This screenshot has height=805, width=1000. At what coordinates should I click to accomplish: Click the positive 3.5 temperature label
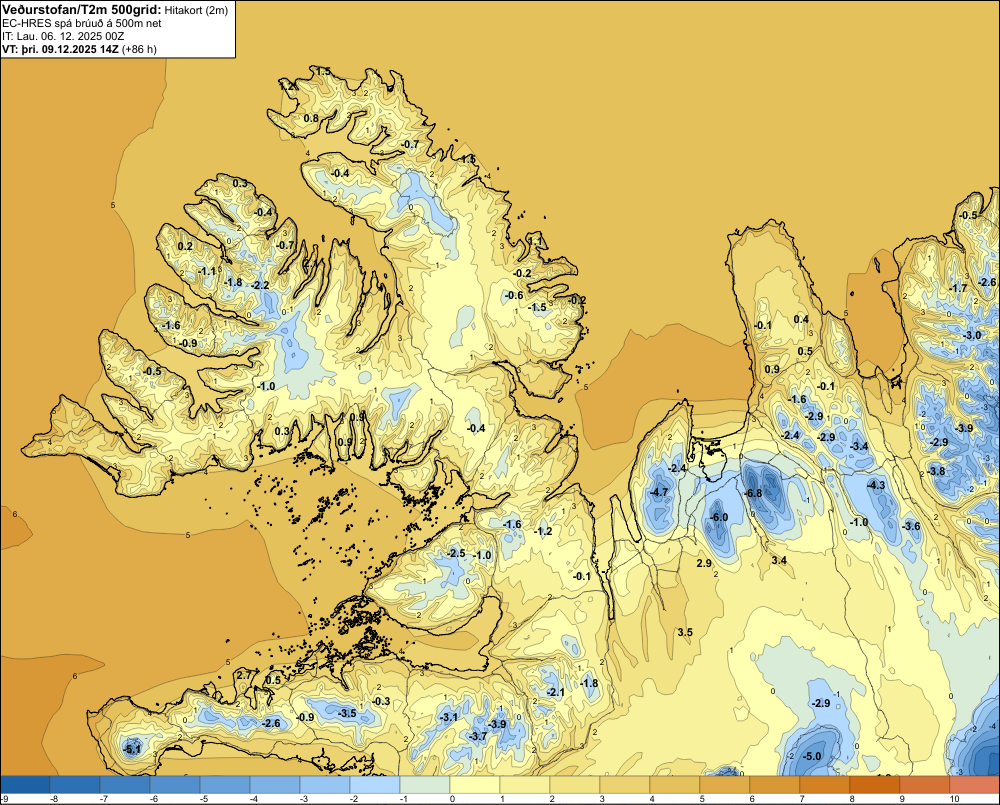[685, 632]
